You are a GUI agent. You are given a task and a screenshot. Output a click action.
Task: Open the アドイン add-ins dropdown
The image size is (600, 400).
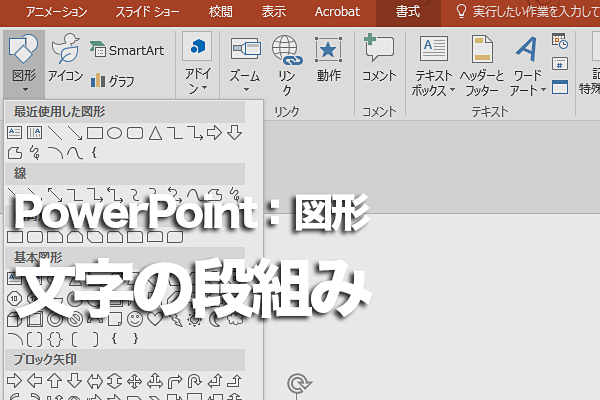point(197,64)
